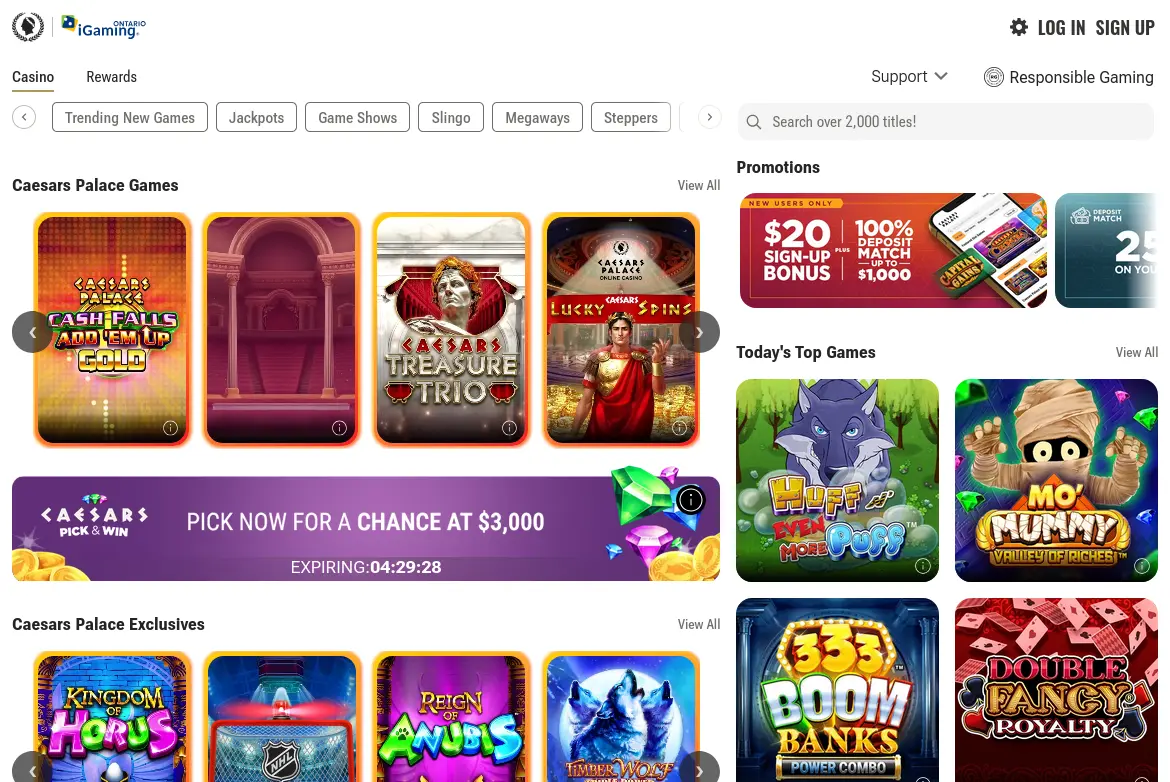Advance Caesars Palace Games carousel right
This screenshot has height=782, width=1170.
[x=699, y=332]
